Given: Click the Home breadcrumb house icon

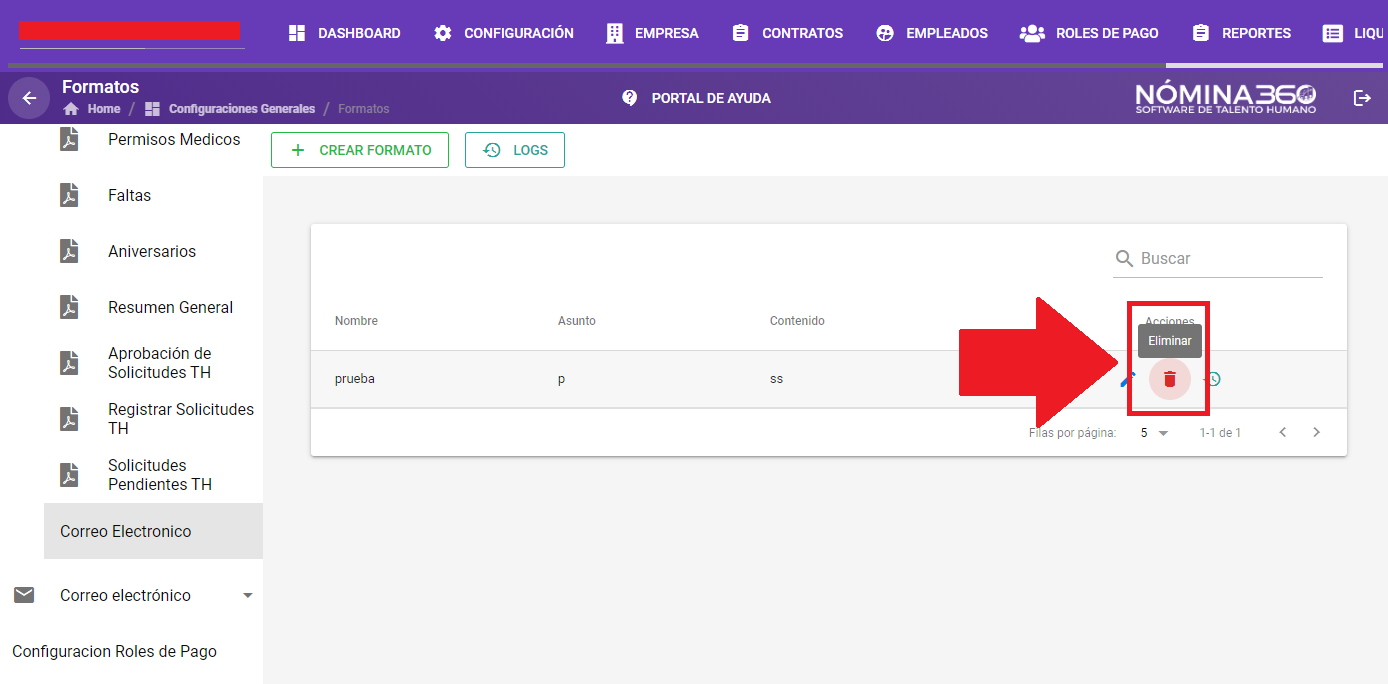Looking at the screenshot, I should point(71,109).
